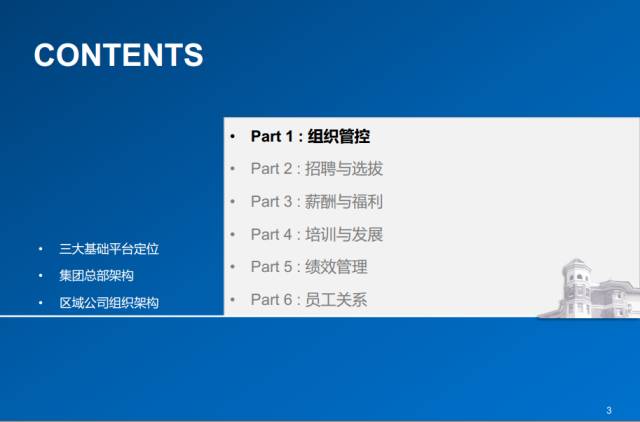Select 'Part 2 : 招聘与选拔' entry
The height and width of the screenshot is (422, 640).
pos(317,169)
